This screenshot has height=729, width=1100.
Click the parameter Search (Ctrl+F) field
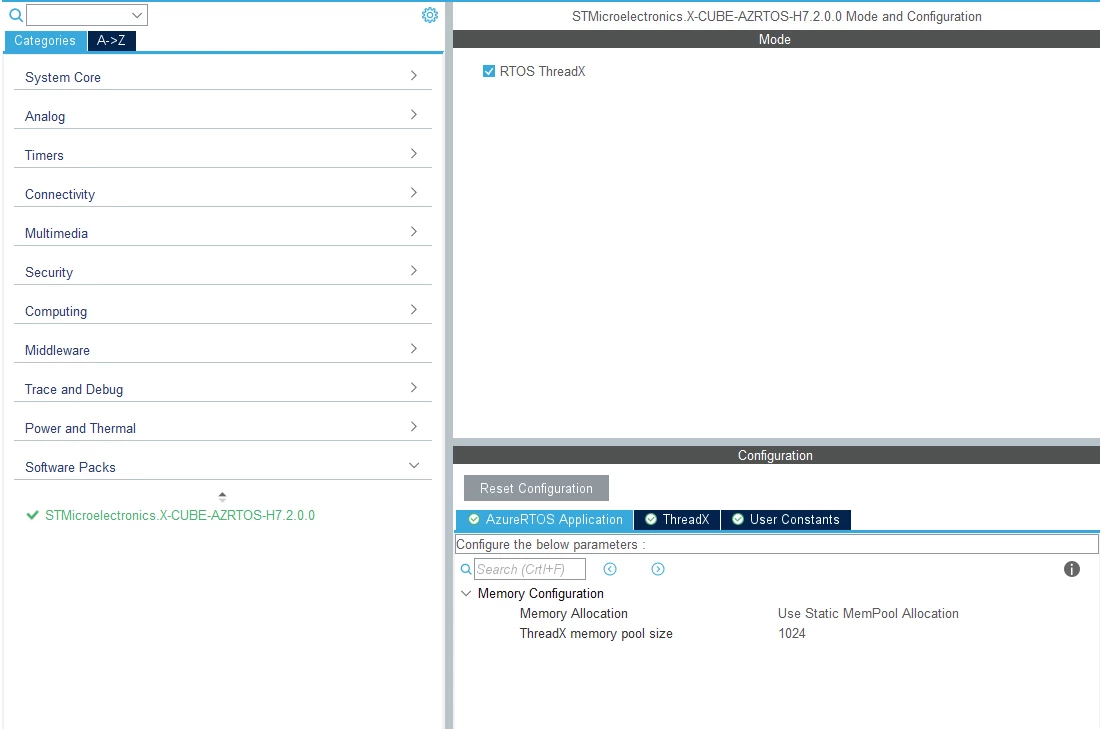click(x=530, y=569)
